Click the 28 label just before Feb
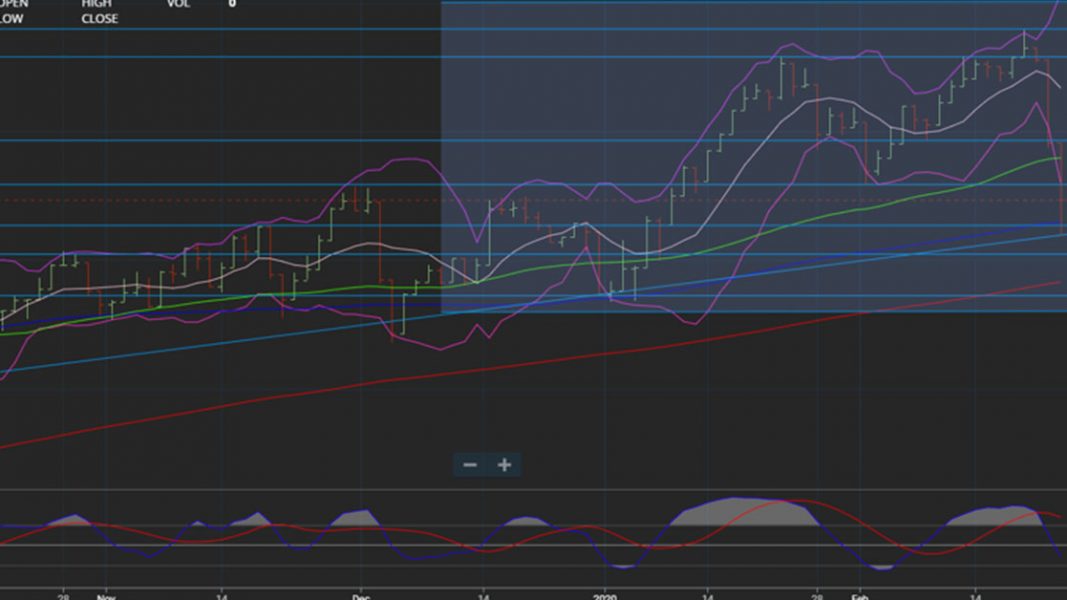 tap(817, 594)
